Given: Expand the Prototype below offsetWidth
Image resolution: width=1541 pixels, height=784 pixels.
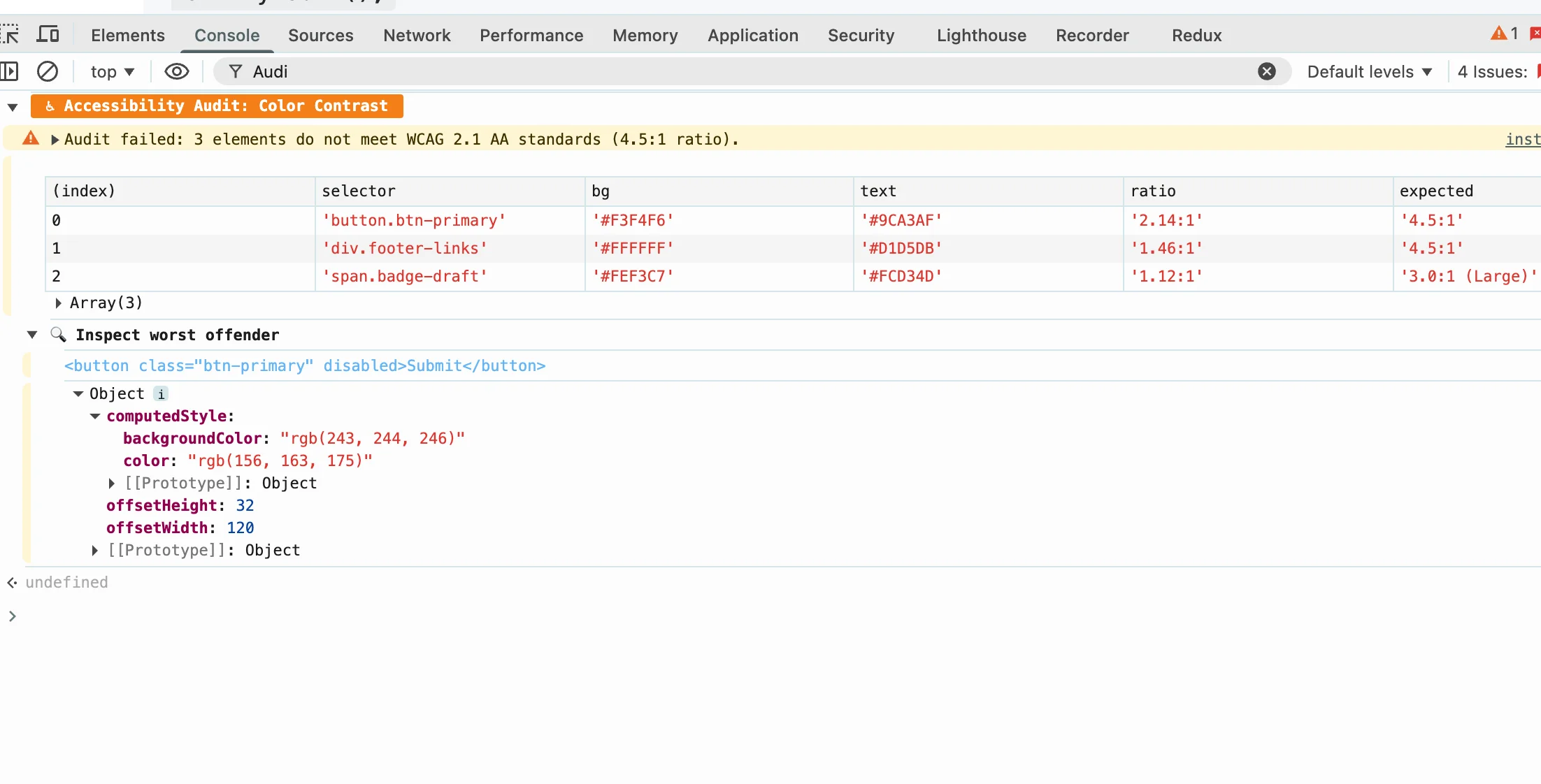Looking at the screenshot, I should (95, 551).
